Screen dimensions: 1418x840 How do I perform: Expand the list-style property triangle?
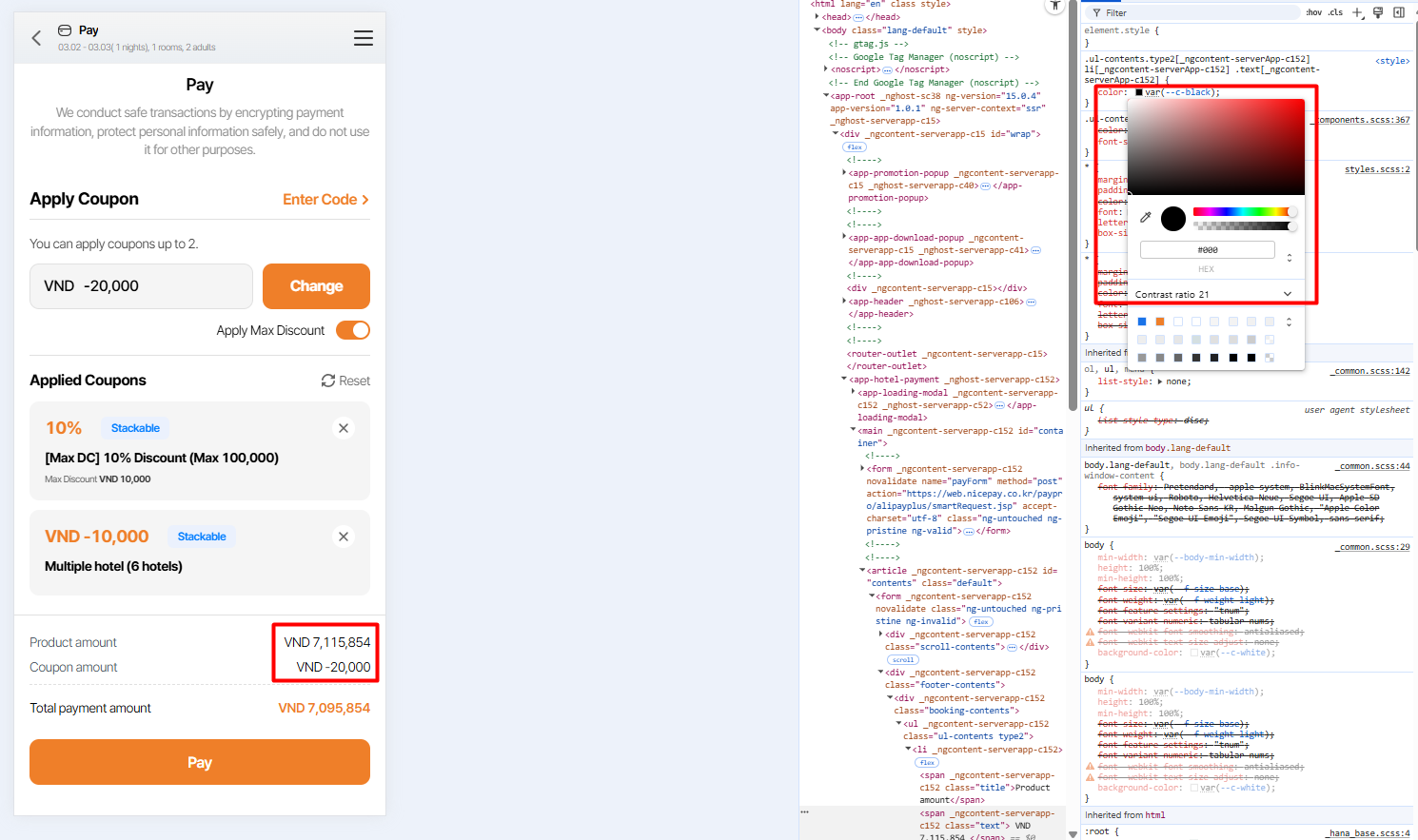coord(1159,381)
